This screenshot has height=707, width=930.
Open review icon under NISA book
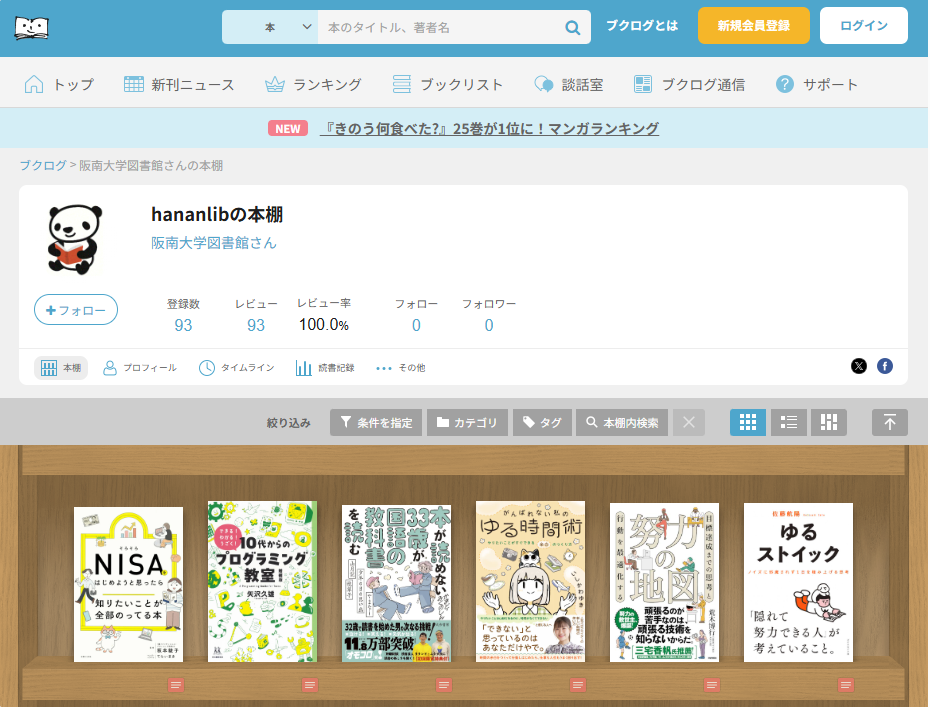click(x=176, y=684)
